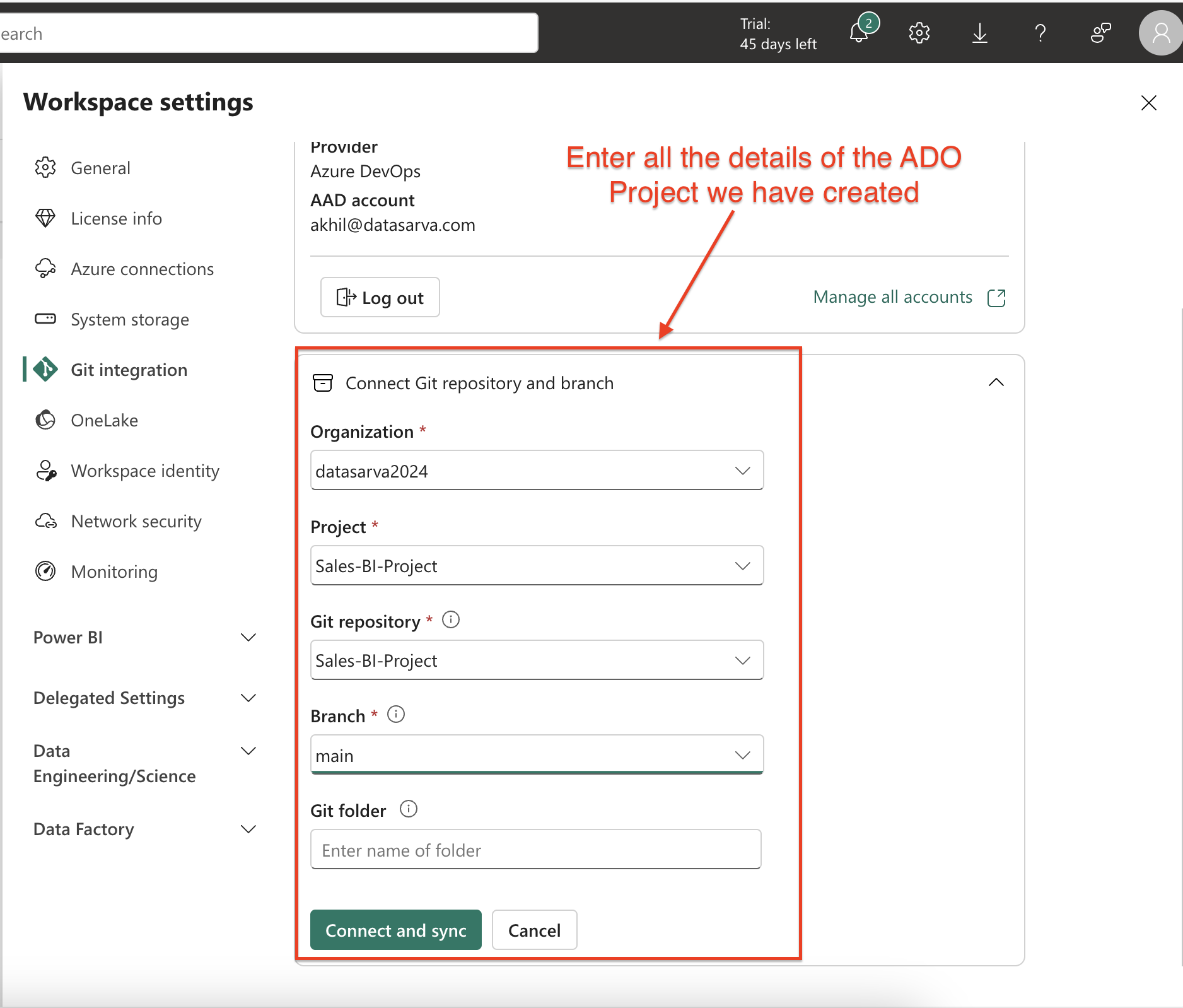This screenshot has height=1008, width=1183.
Task: Click the Azure DevOps provider text
Action: (x=366, y=172)
